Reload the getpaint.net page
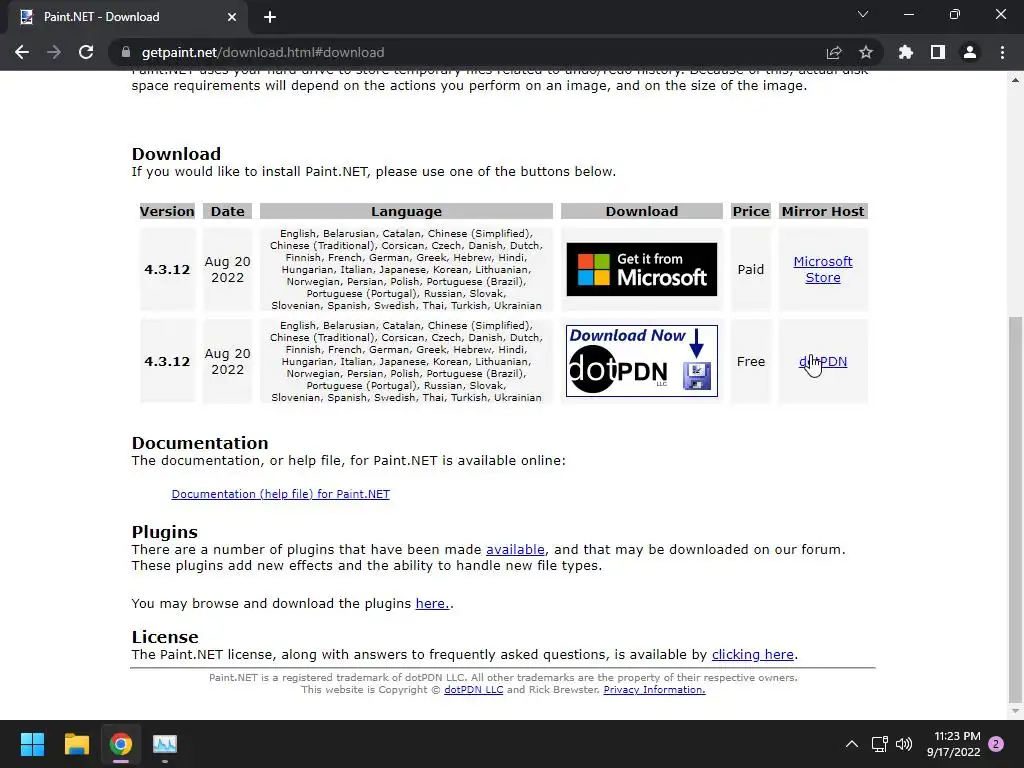Viewport: 1024px width, 768px height. (86, 52)
